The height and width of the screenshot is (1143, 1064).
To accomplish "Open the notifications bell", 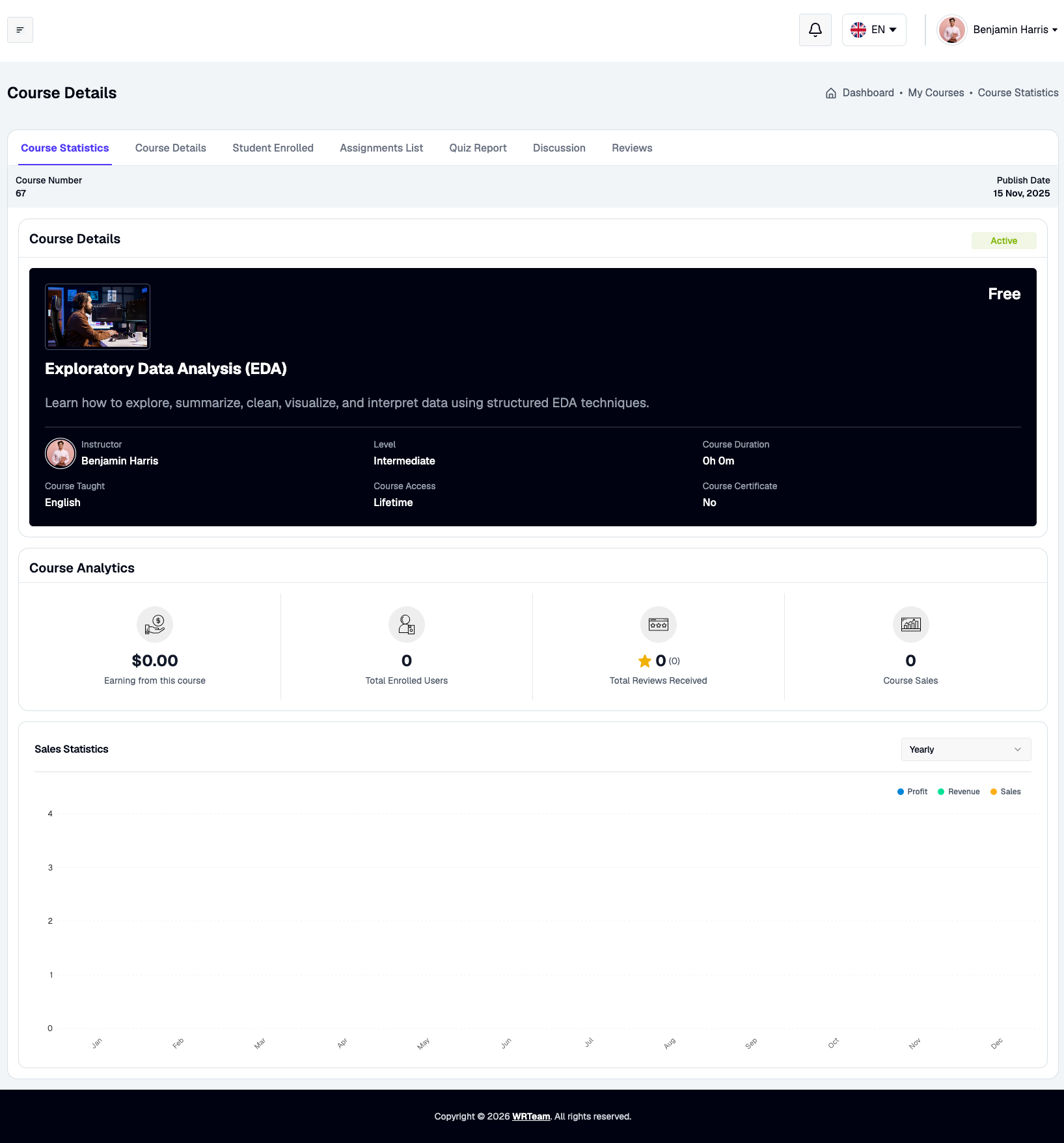I will 815,30.
